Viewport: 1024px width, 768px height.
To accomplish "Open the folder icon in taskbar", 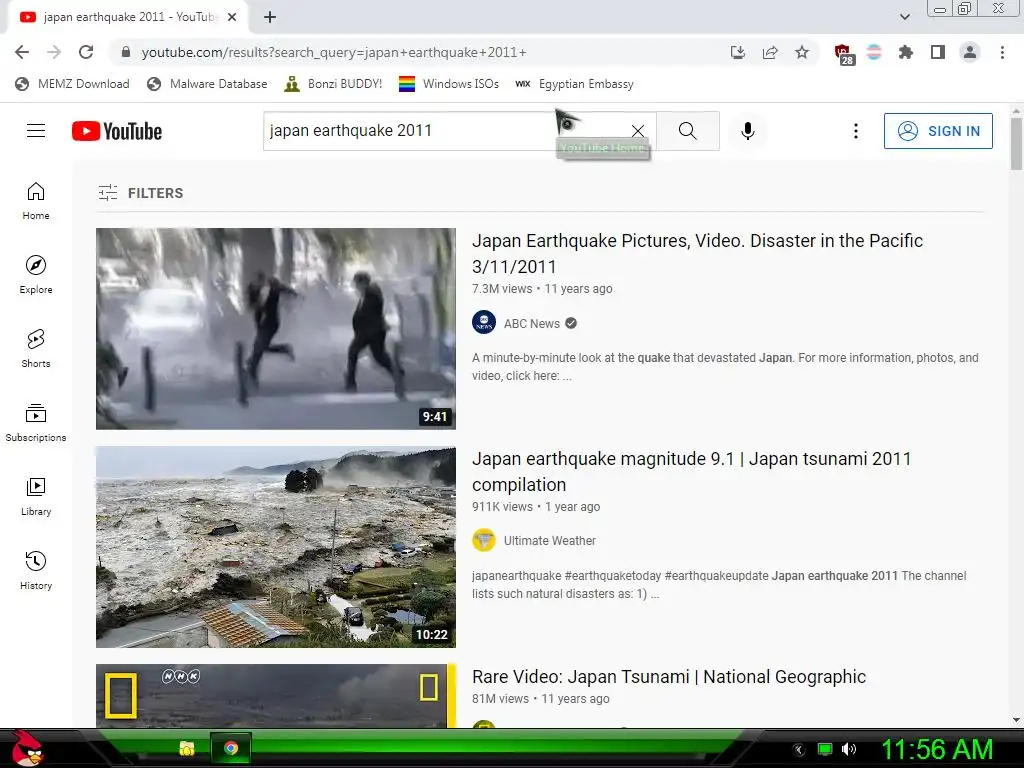I will (187, 748).
